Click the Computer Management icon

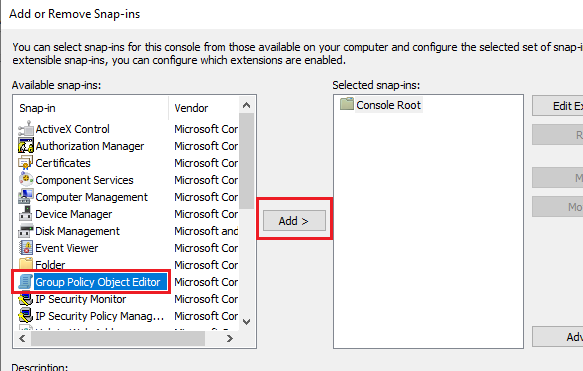26,197
